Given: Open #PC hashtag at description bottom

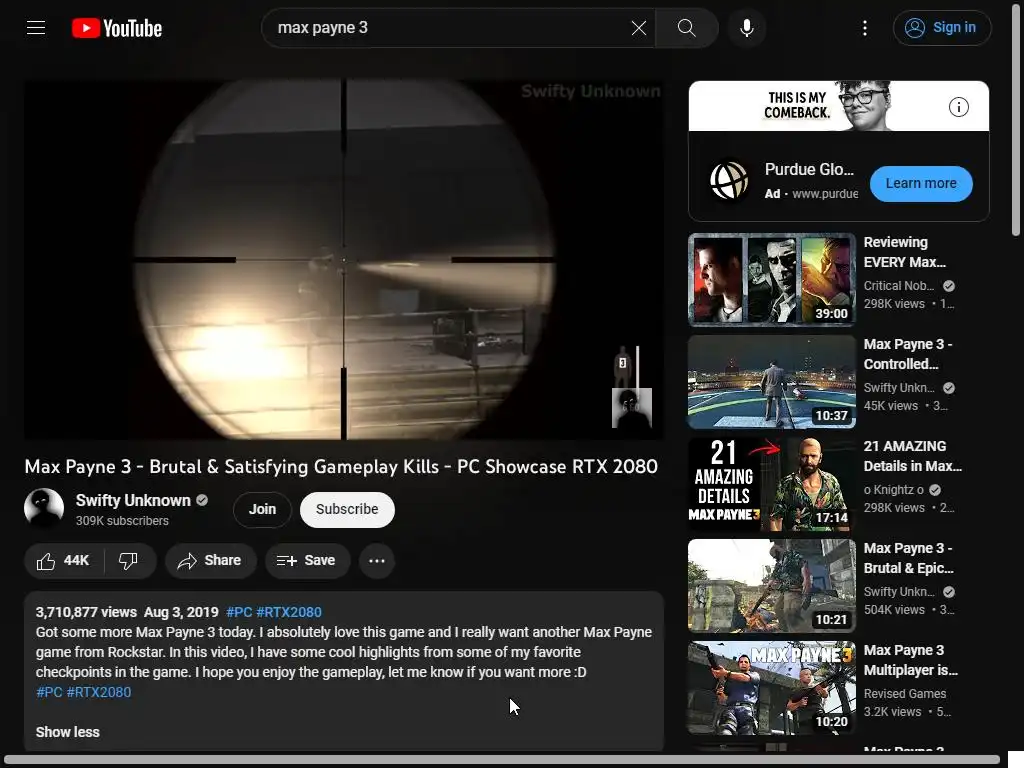Looking at the screenshot, I should coord(49,692).
